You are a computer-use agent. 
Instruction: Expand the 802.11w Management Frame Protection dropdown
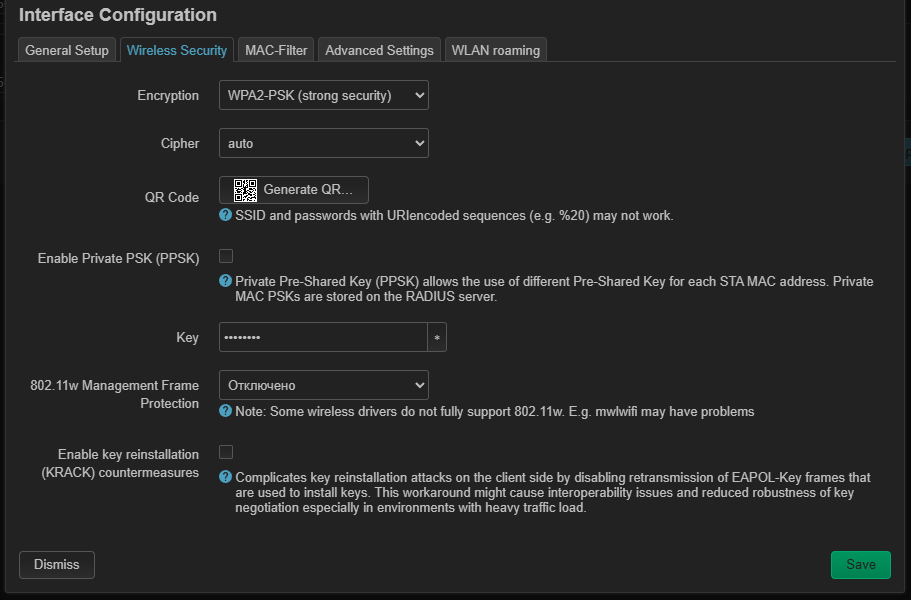click(x=324, y=385)
